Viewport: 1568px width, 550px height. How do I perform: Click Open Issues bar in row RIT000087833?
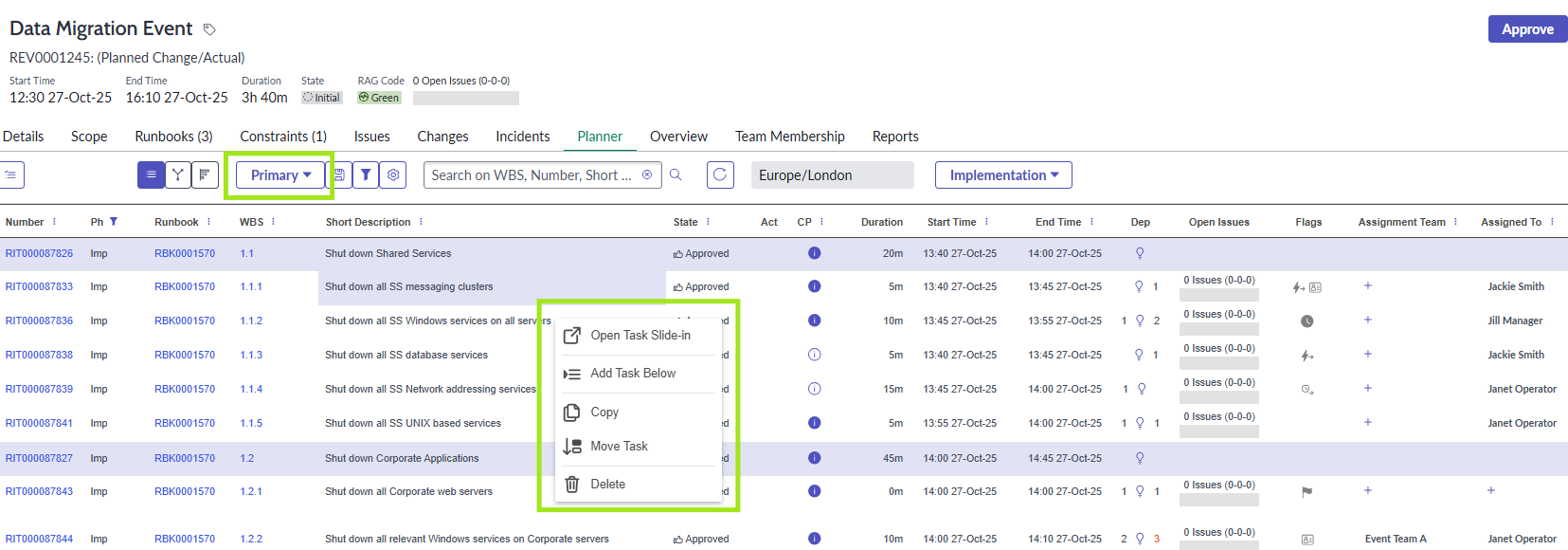(x=1218, y=295)
